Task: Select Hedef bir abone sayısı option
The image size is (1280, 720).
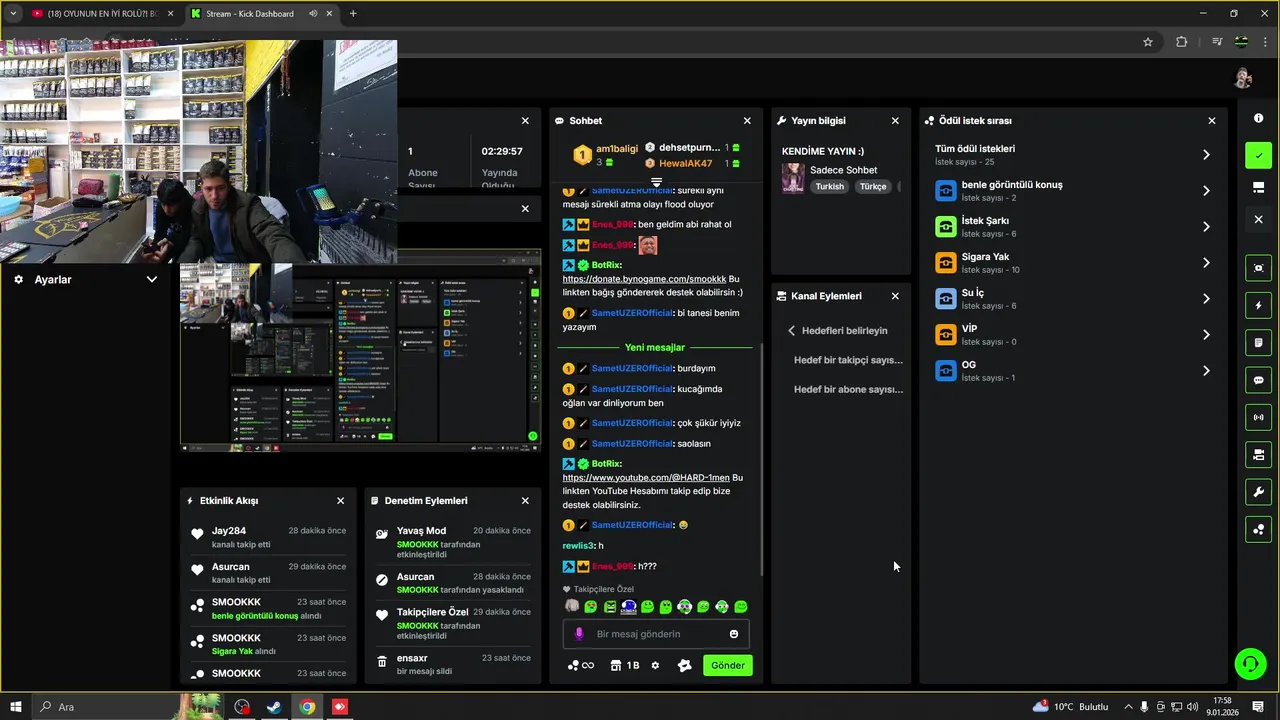Action: pos(848,389)
